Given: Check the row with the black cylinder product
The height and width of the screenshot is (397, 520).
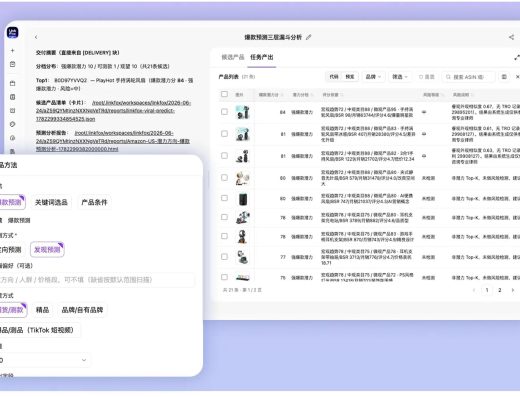Looking at the screenshot, I should click(224, 198).
